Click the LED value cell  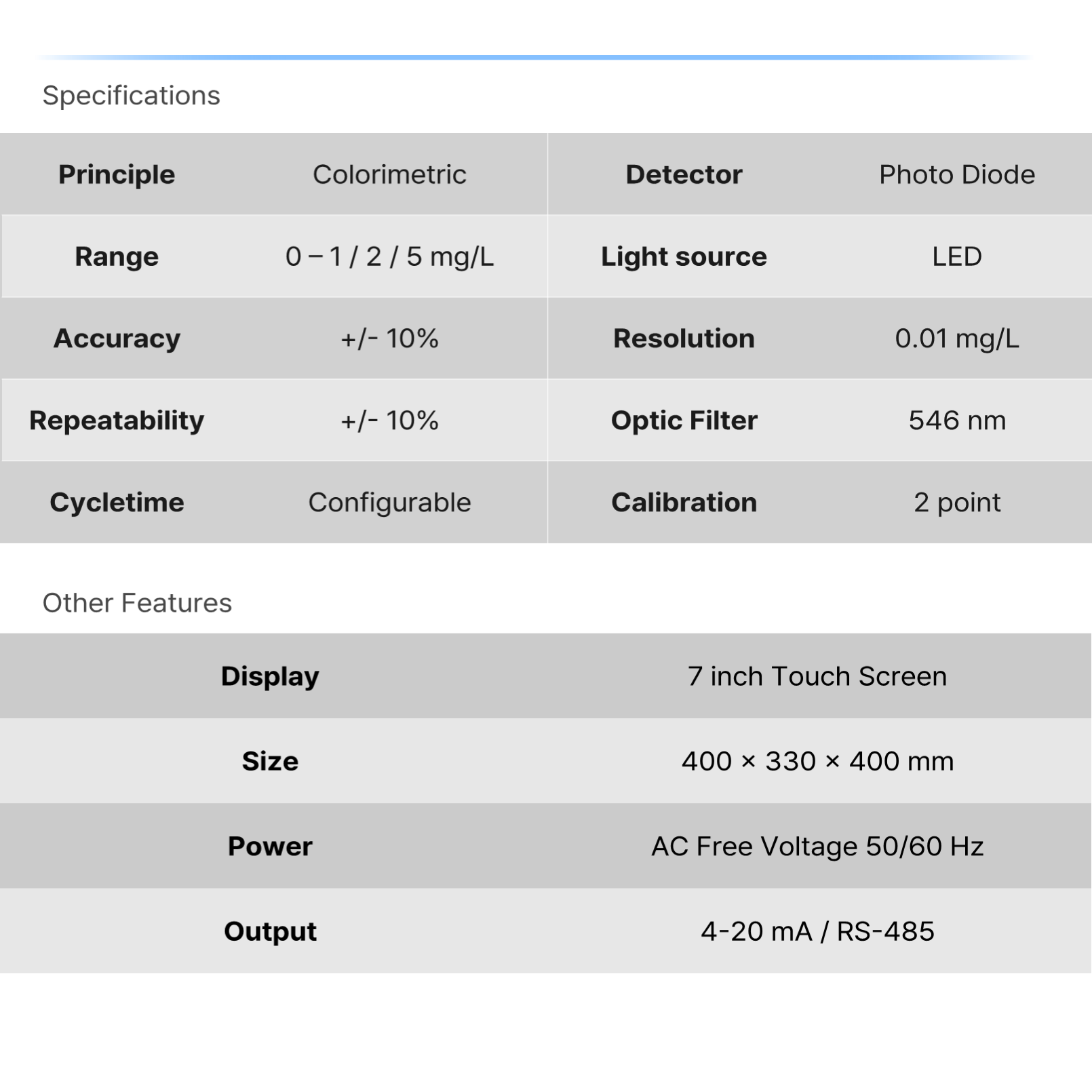tap(956, 256)
